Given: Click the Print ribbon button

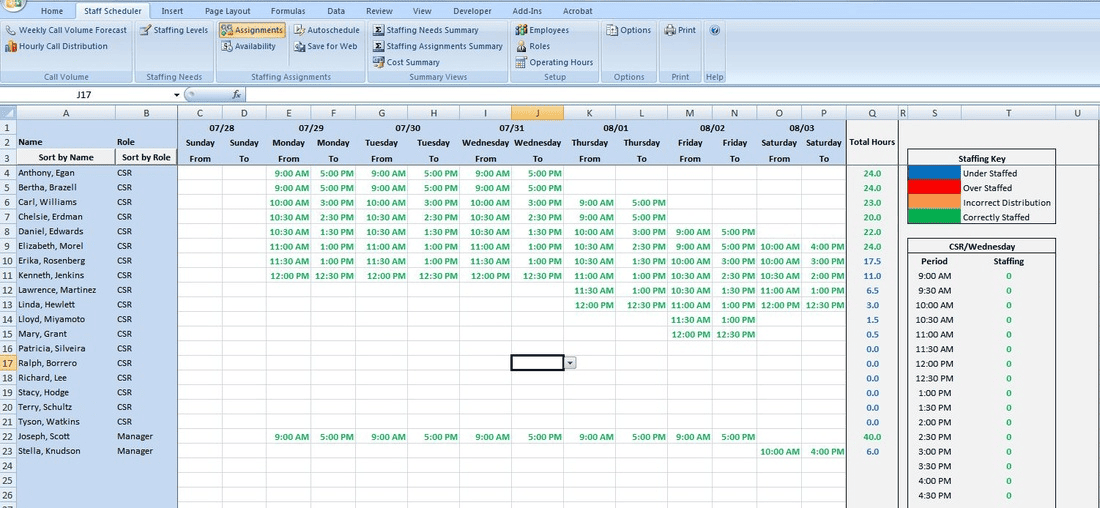Looking at the screenshot, I should (680, 30).
